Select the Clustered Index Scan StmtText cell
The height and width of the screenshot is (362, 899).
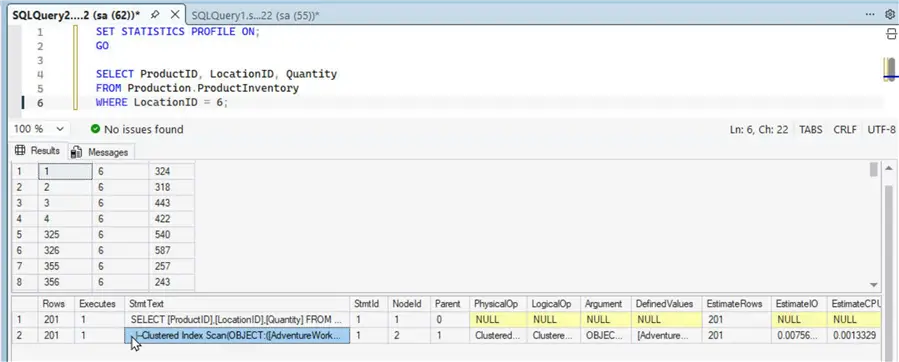point(237,336)
